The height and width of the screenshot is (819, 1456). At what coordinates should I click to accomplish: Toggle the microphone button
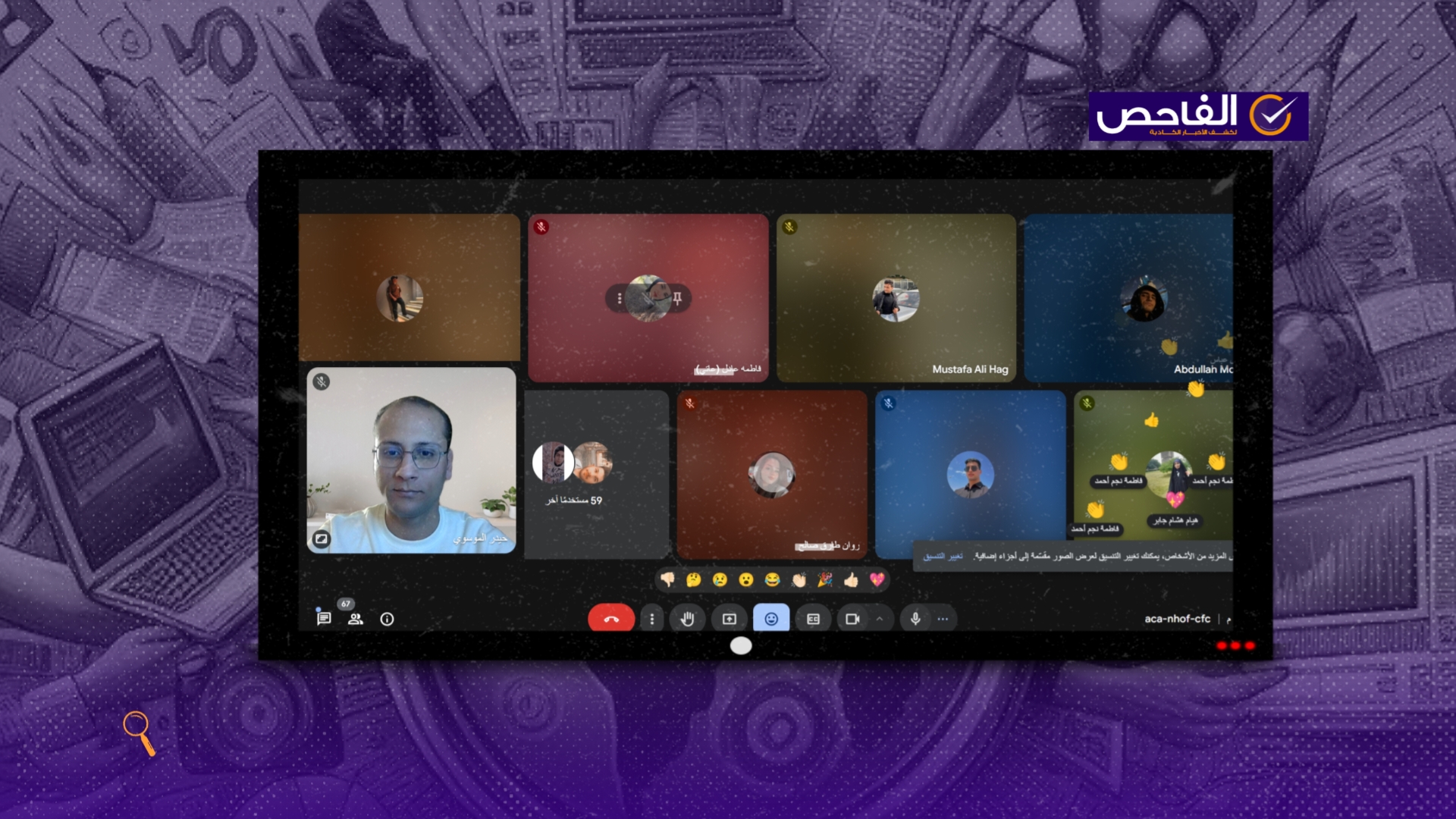pos(915,619)
